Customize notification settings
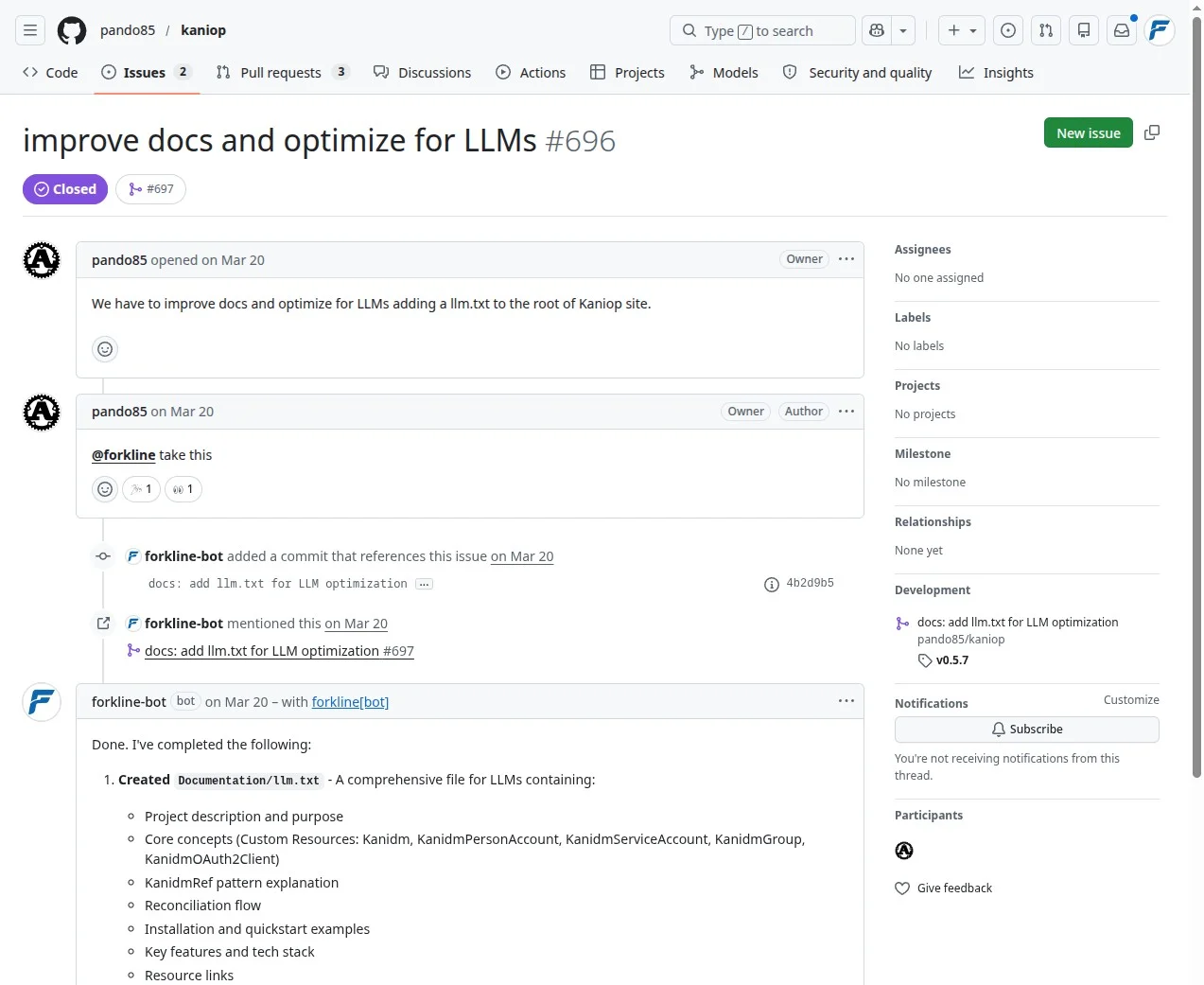This screenshot has height=985, width=1204. tap(1131, 700)
